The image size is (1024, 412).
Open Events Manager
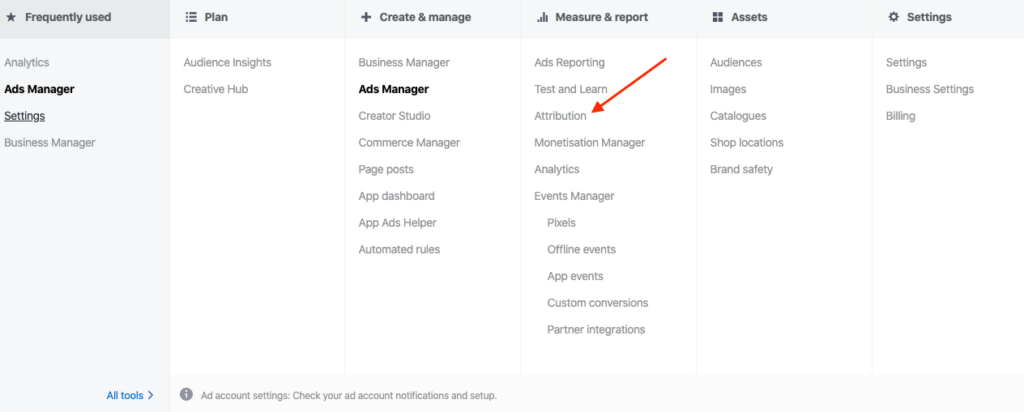click(x=574, y=197)
